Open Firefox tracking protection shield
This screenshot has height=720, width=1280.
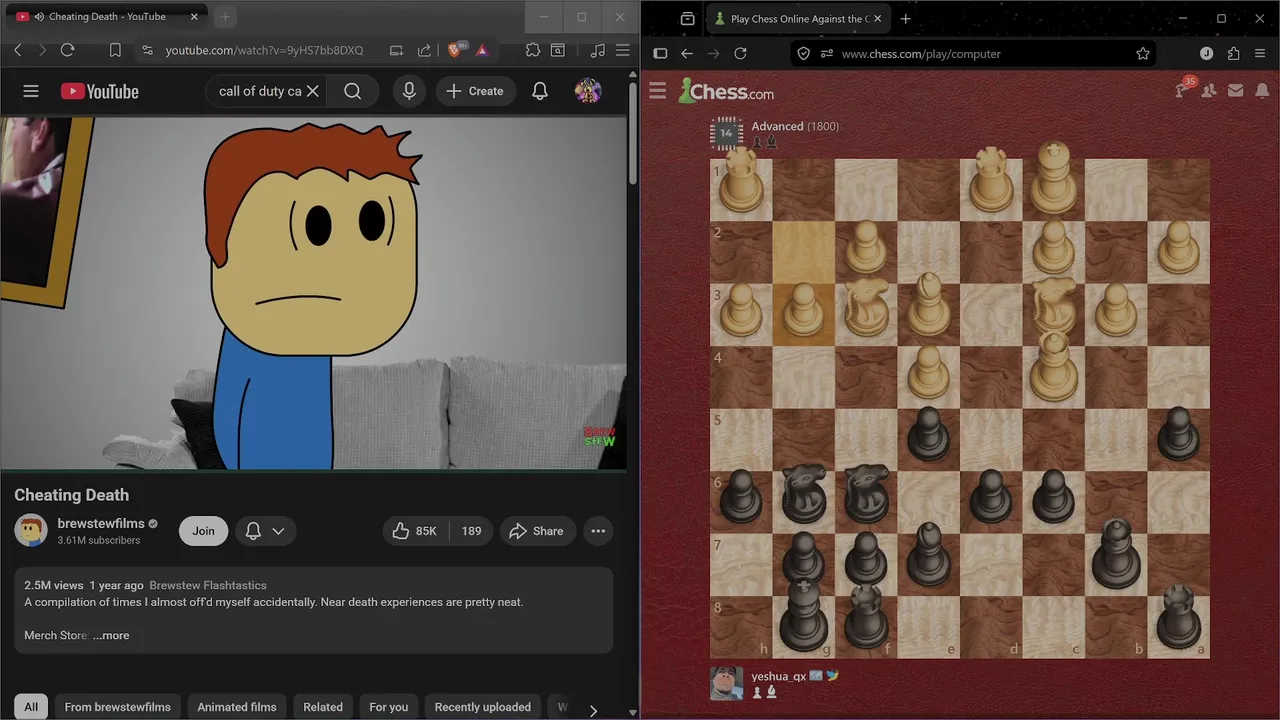click(x=804, y=54)
